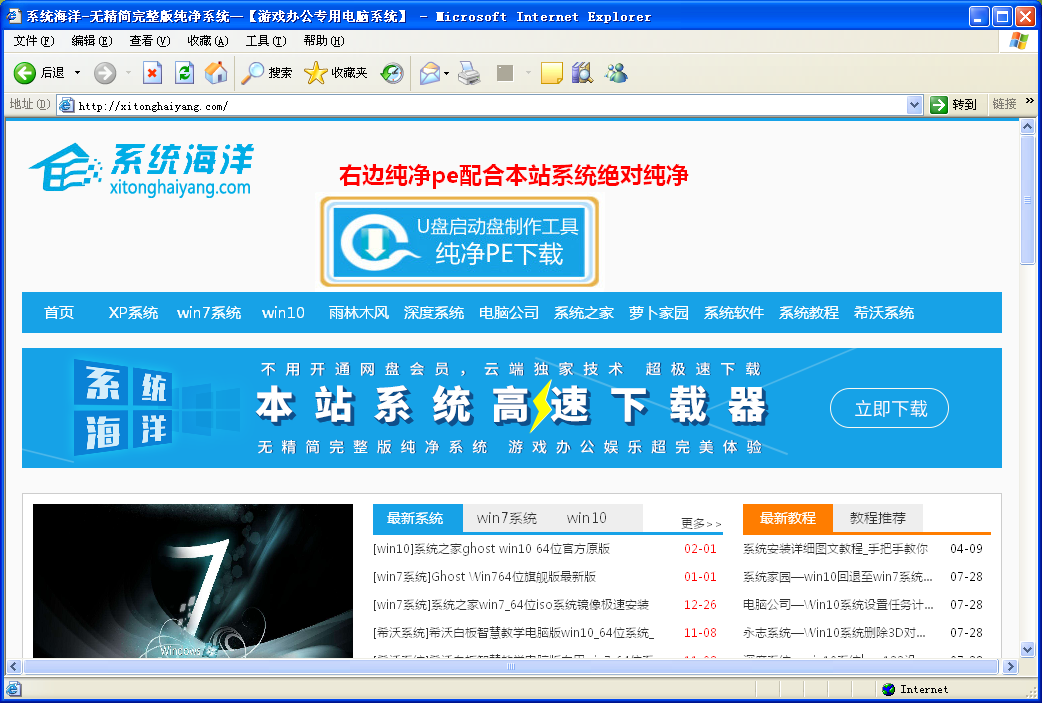Select the 最新教程 tab
The height and width of the screenshot is (703, 1042).
[787, 518]
